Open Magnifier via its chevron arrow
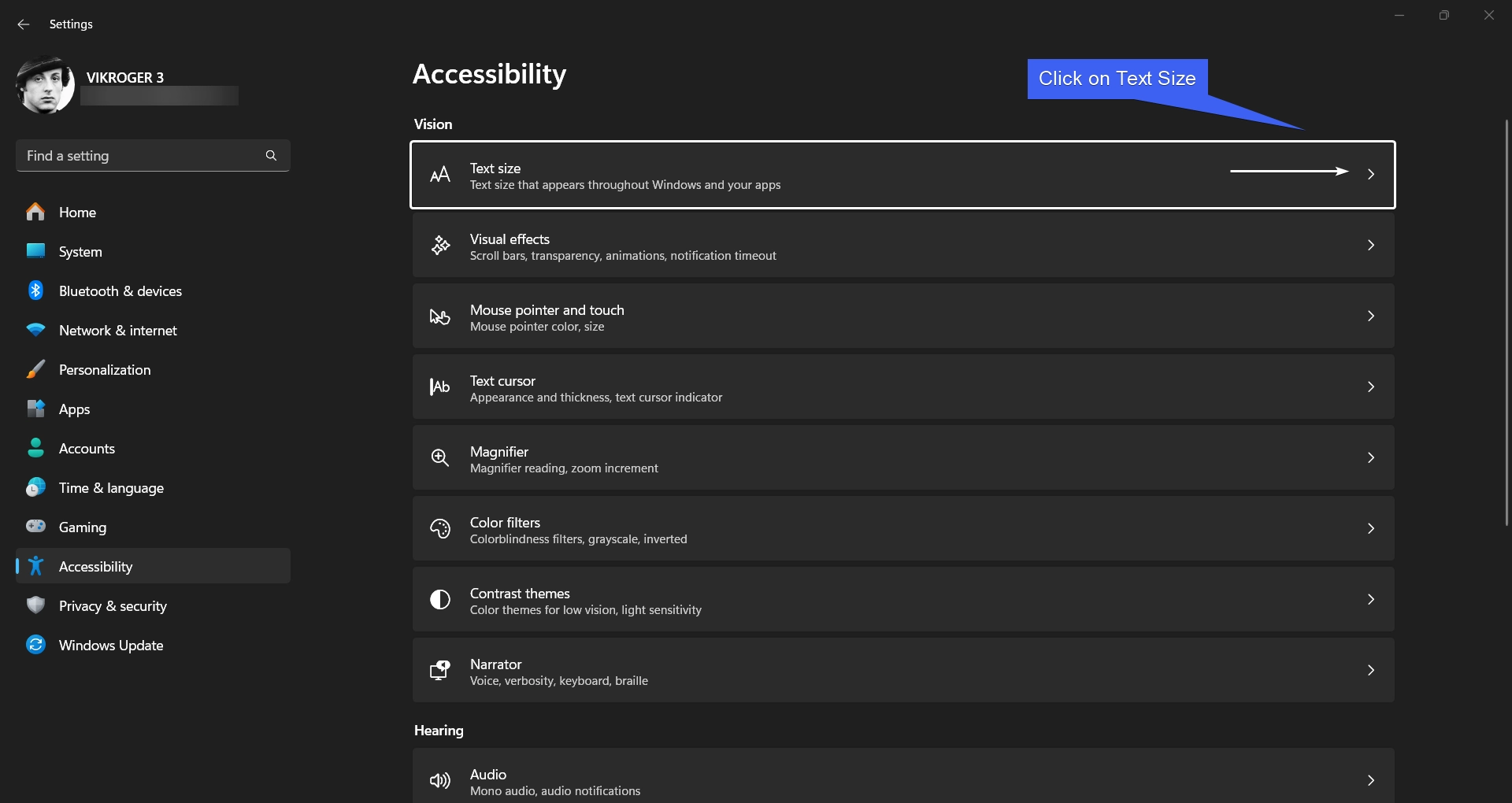Viewport: 1512px width, 803px height. [x=1371, y=457]
